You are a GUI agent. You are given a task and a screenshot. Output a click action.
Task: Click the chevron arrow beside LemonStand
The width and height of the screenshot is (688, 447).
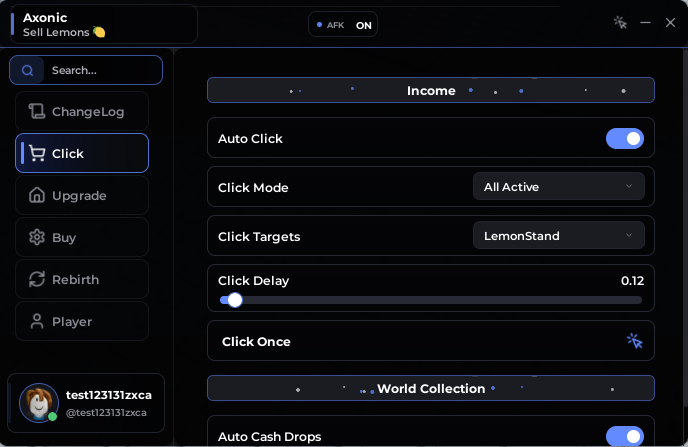coord(629,235)
